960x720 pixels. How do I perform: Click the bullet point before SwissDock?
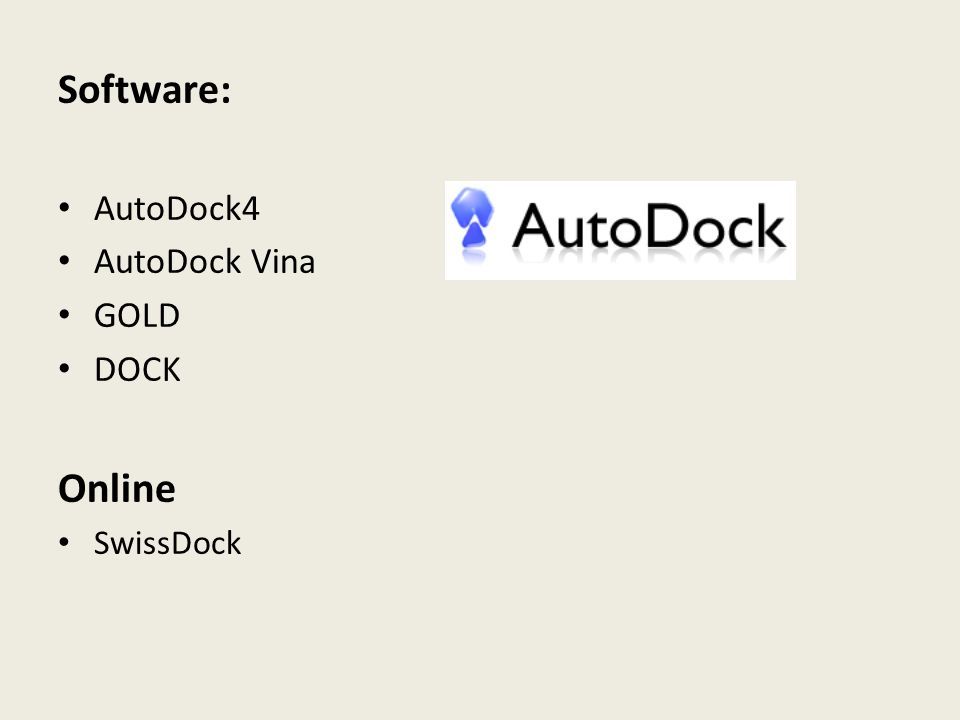click(x=65, y=542)
